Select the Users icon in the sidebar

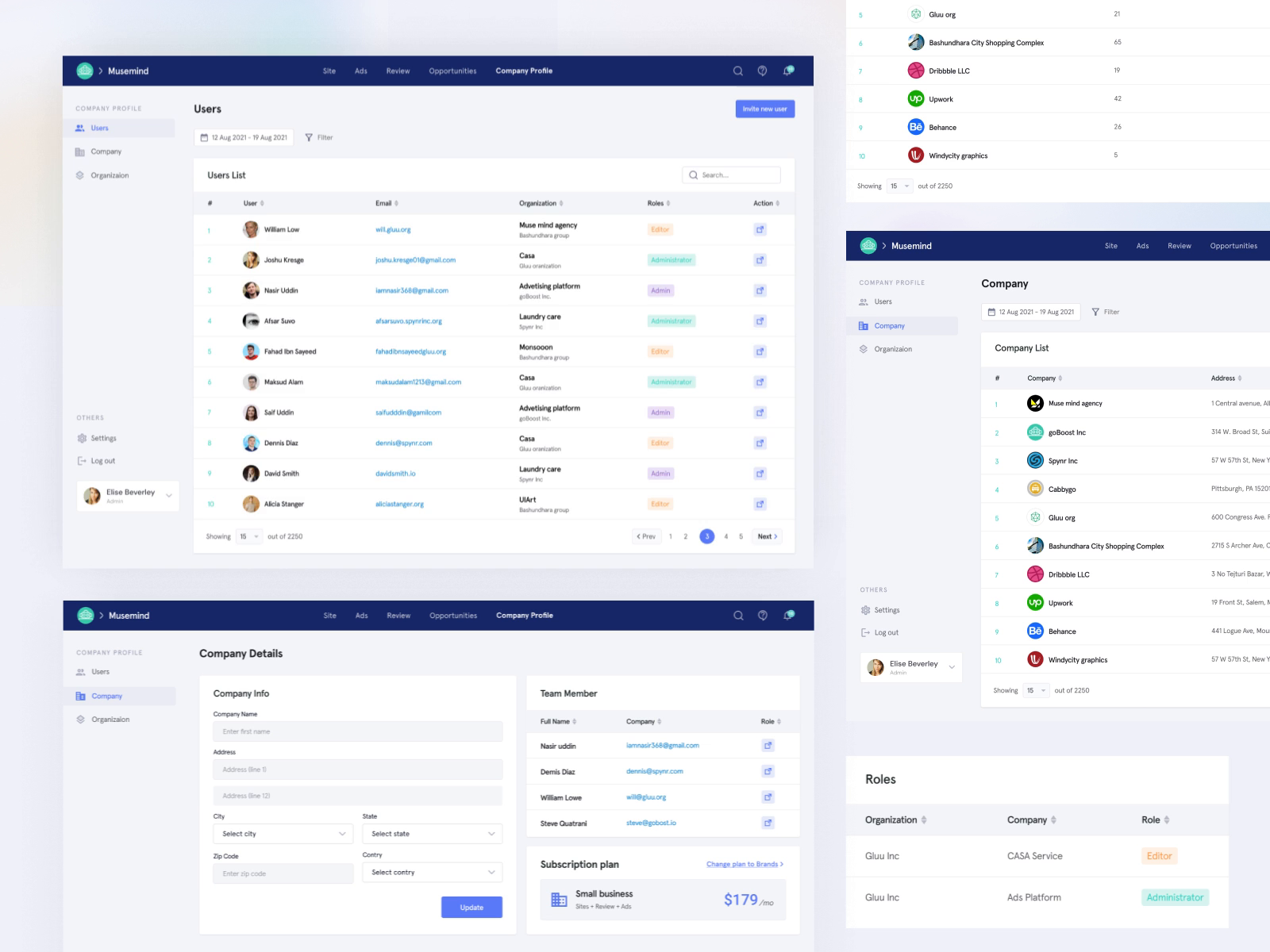click(x=79, y=128)
